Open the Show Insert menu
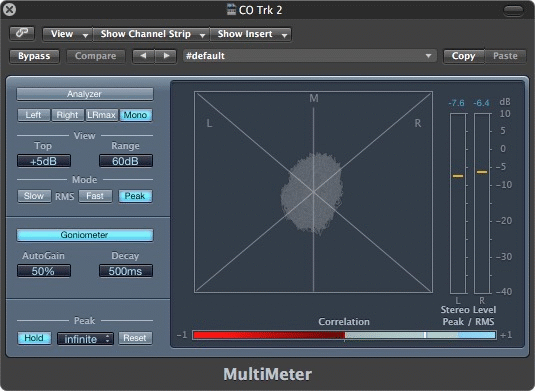Image resolution: width=535 pixels, height=391 pixels. click(250, 34)
